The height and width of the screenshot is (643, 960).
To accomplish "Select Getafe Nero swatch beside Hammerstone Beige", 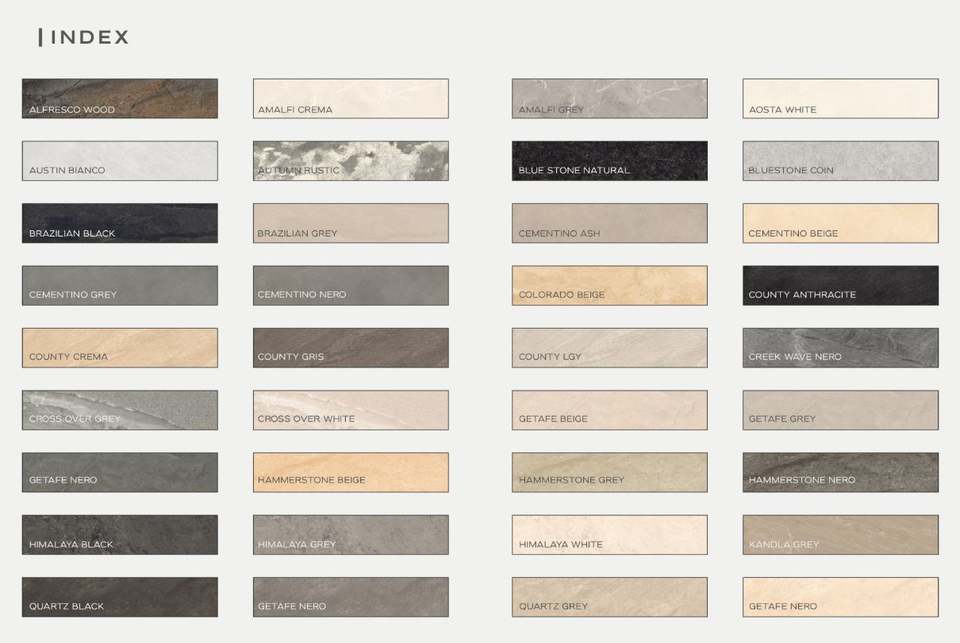I will (x=120, y=473).
